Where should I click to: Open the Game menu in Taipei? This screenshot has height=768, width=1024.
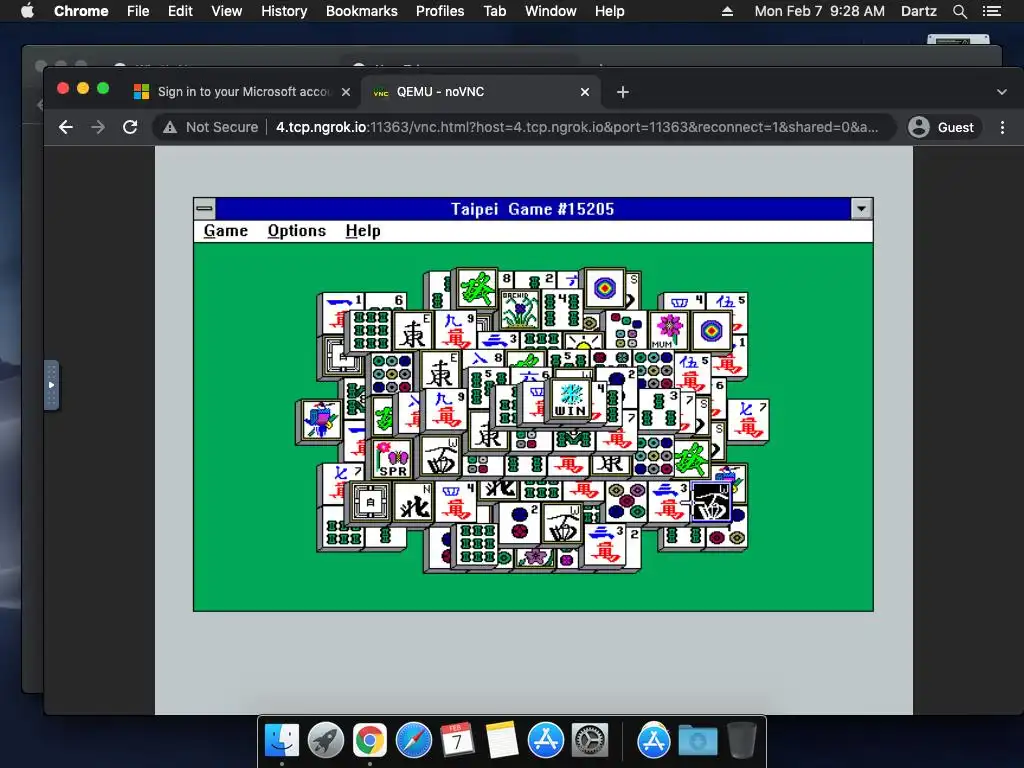pyautogui.click(x=225, y=231)
